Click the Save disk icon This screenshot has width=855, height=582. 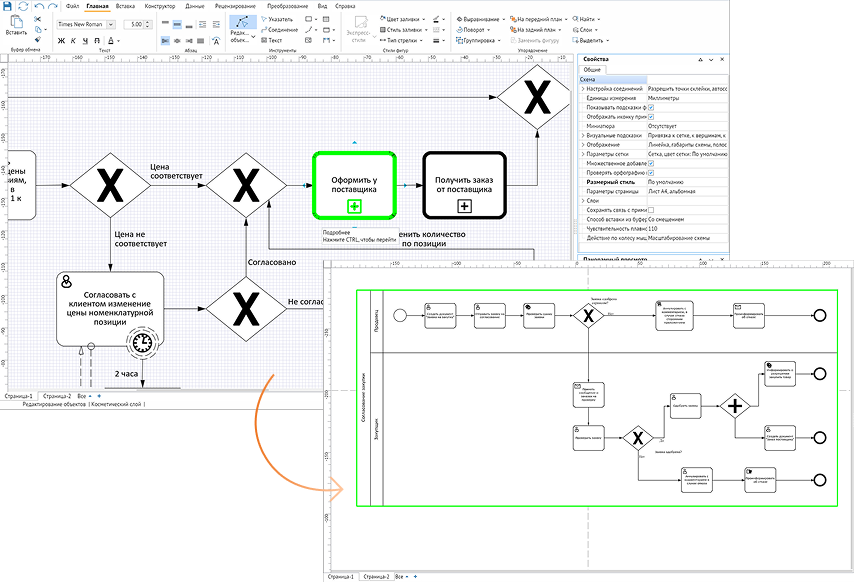click(7, 6)
